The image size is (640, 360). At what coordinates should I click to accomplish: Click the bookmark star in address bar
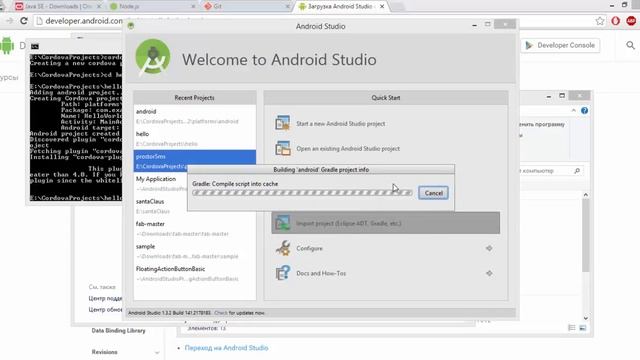point(600,21)
